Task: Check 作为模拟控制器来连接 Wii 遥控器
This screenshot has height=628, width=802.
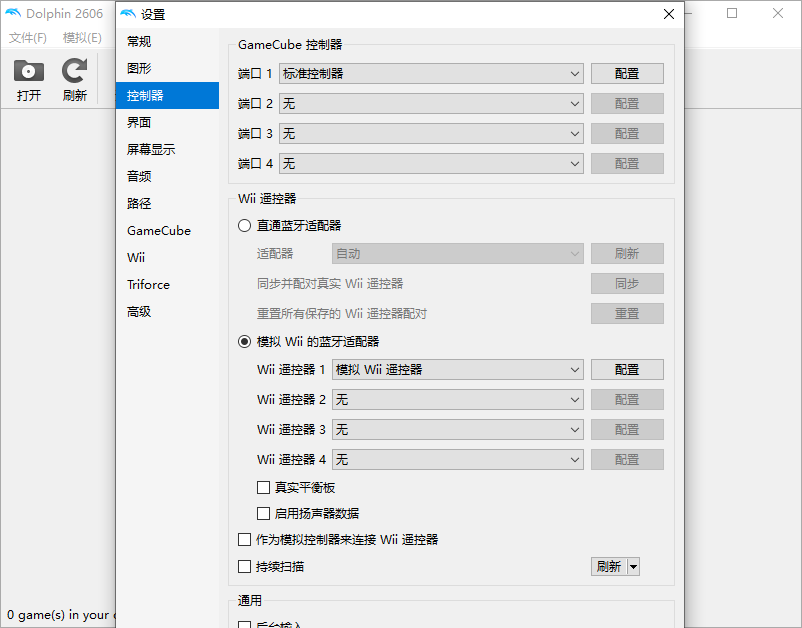Action: 244,540
